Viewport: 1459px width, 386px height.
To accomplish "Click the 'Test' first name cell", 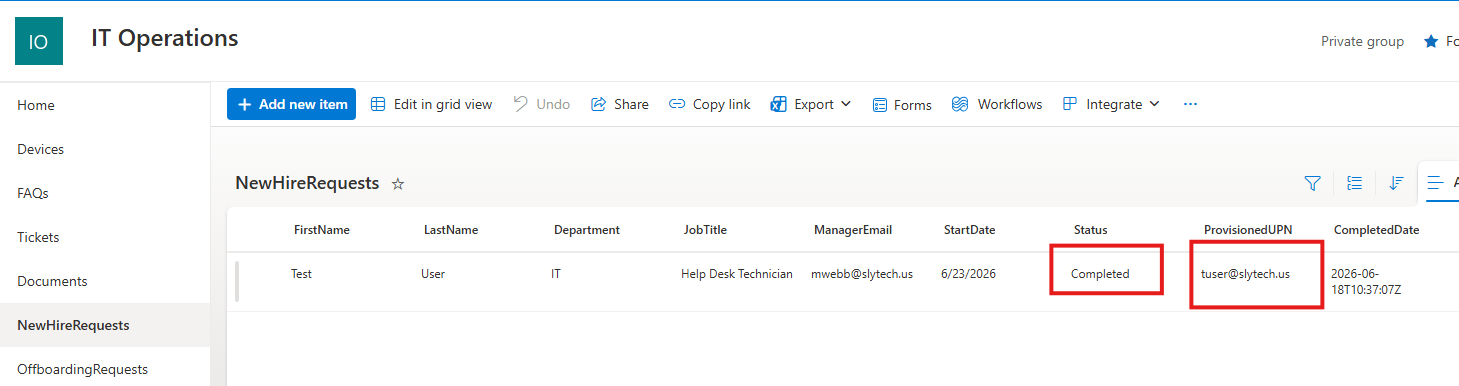I will (301, 274).
